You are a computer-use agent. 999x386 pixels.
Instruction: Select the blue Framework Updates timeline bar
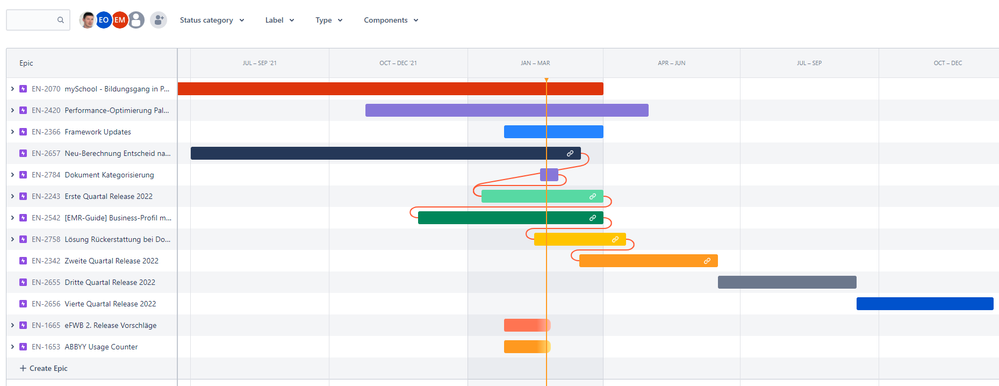pyautogui.click(x=553, y=132)
